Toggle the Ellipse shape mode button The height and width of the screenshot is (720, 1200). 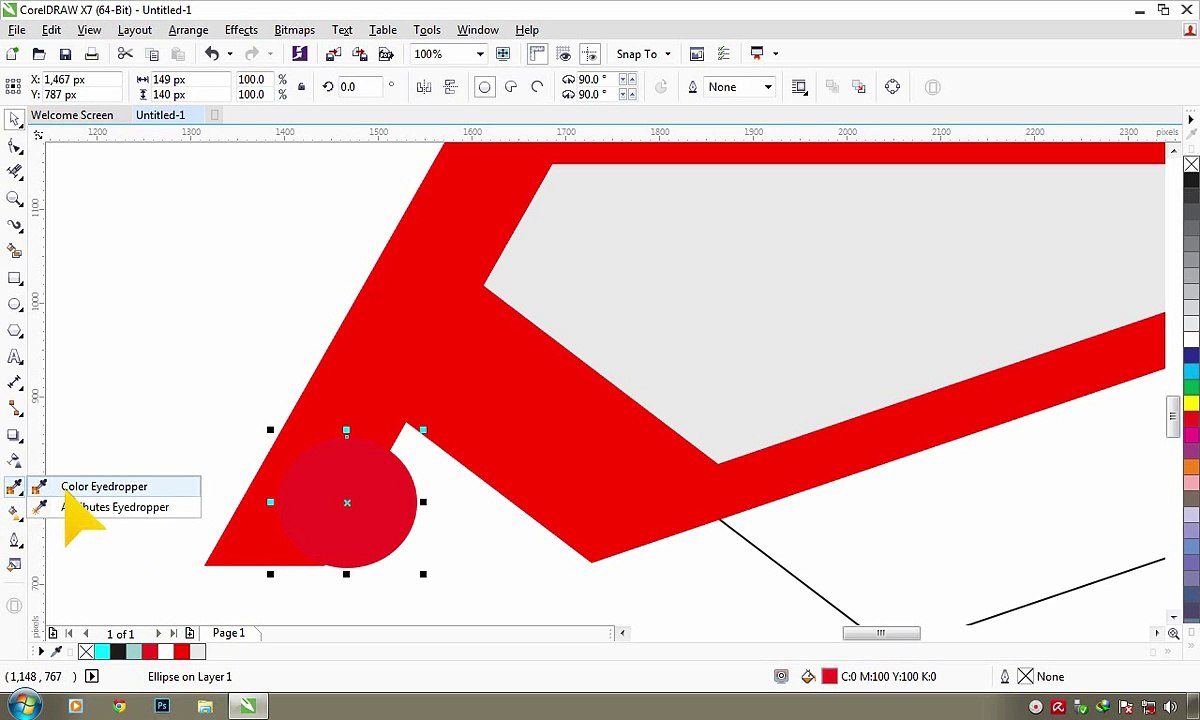coord(485,87)
